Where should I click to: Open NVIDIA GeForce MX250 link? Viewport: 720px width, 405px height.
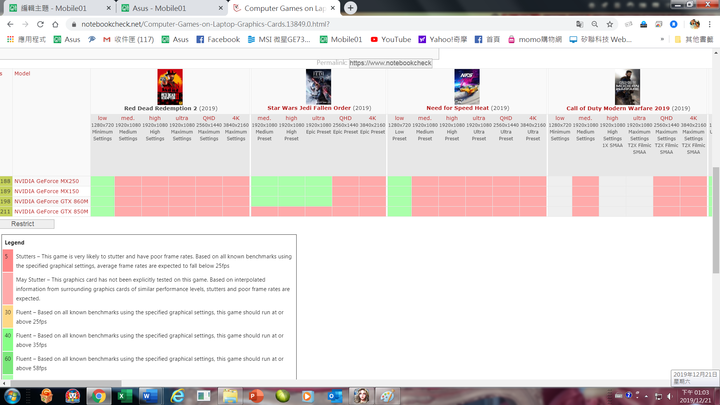click(x=46, y=181)
